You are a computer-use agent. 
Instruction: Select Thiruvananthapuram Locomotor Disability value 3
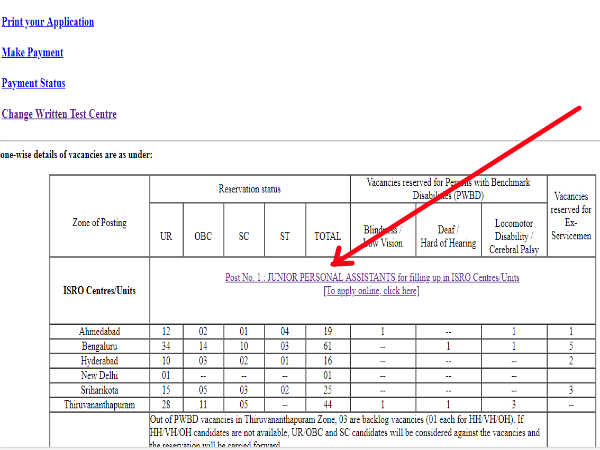[514, 405]
